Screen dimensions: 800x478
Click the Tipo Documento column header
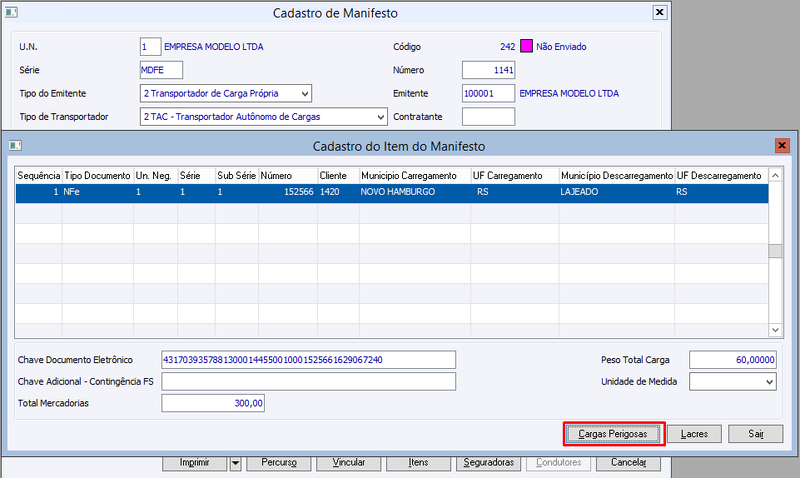[x=97, y=175]
